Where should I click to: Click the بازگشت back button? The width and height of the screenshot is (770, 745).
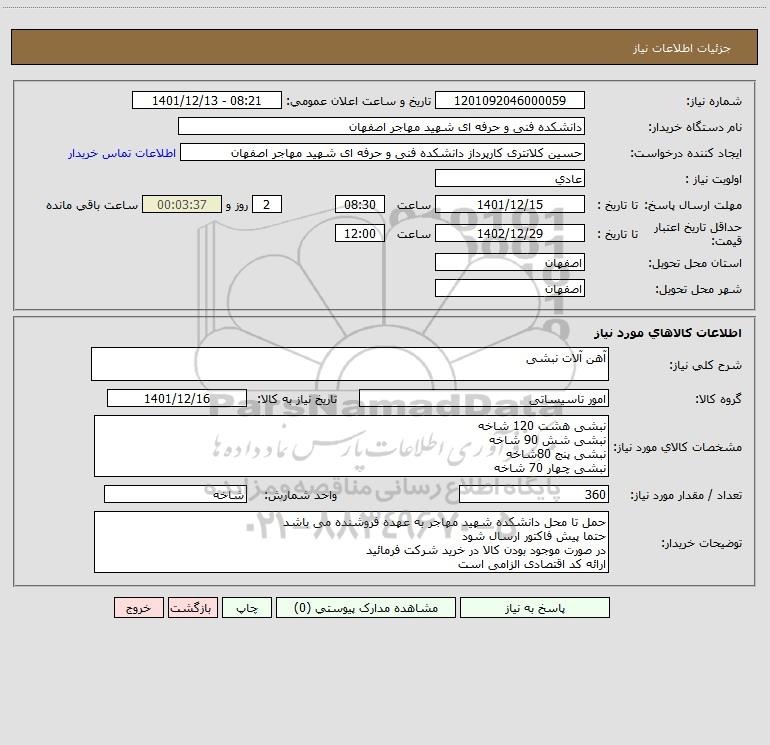click(x=192, y=607)
